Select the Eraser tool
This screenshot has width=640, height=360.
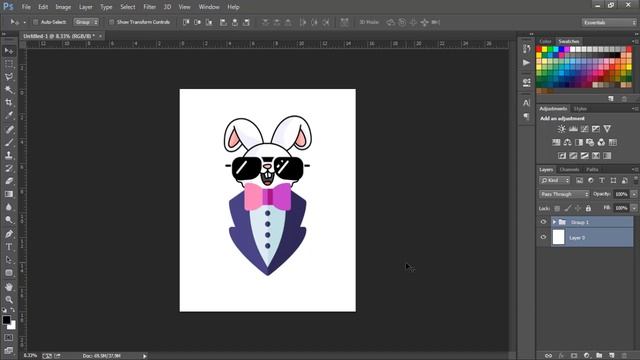tap(9, 181)
